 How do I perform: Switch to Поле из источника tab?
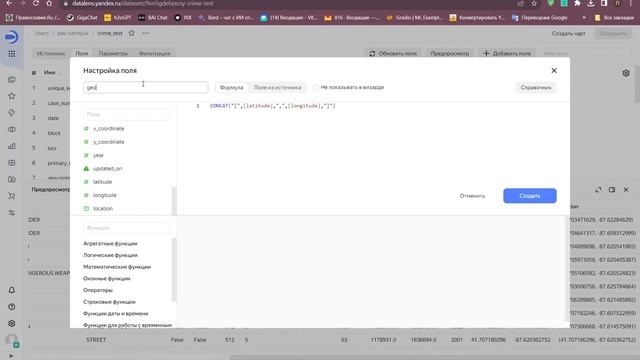tap(278, 87)
